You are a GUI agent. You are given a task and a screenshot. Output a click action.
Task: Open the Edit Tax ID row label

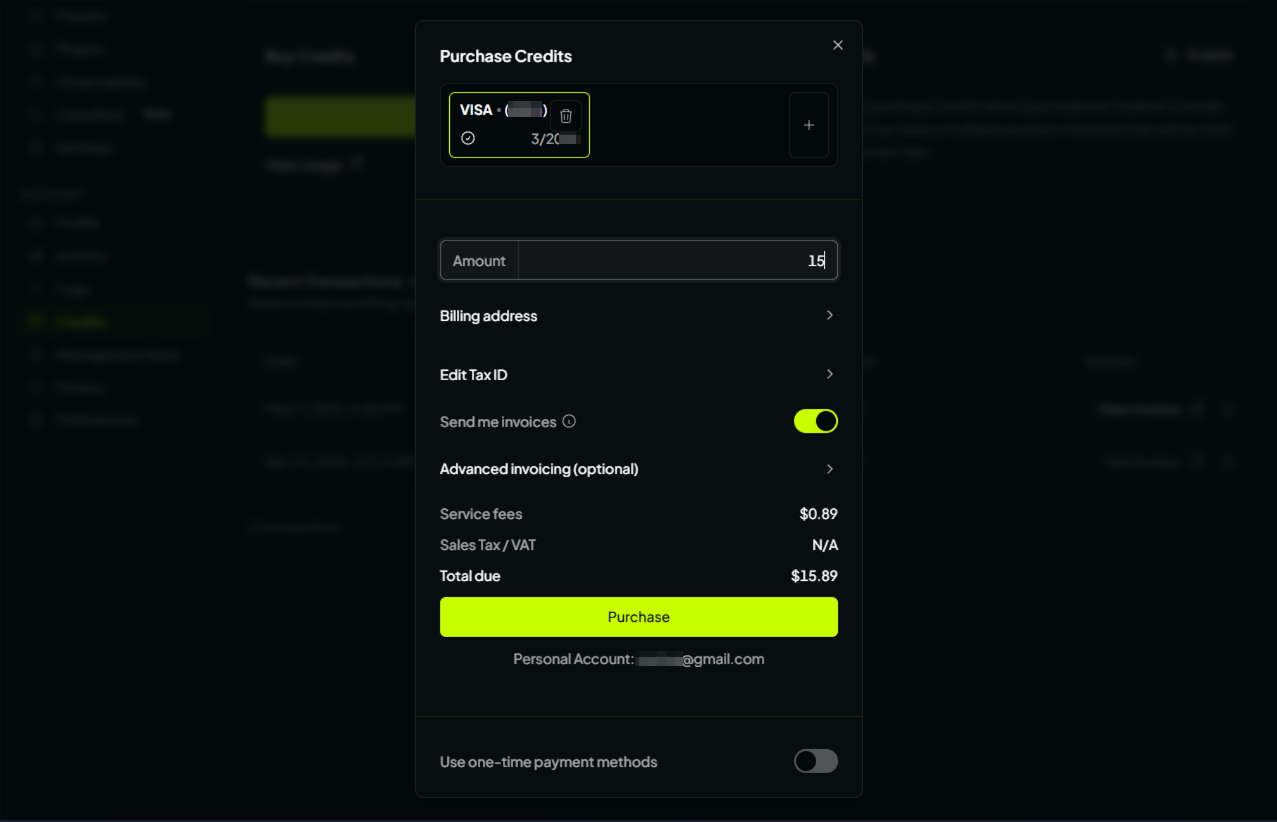click(474, 375)
